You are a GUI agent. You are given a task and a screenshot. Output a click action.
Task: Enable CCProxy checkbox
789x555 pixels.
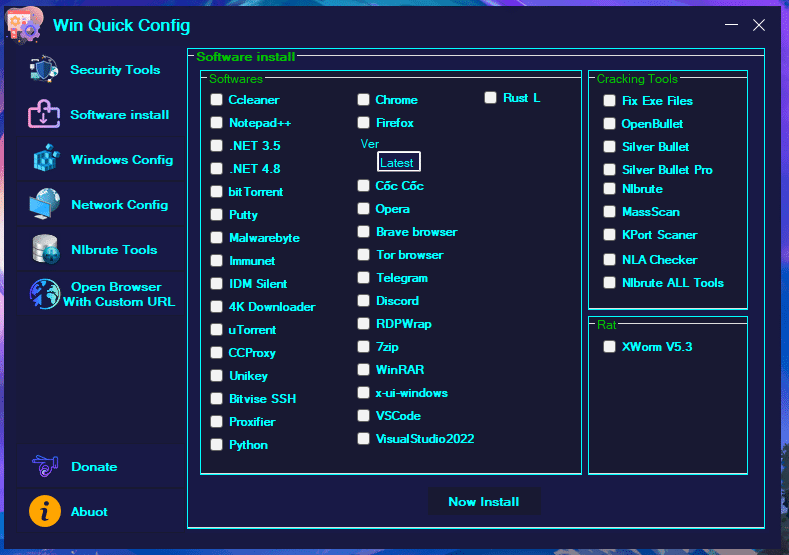click(216, 352)
